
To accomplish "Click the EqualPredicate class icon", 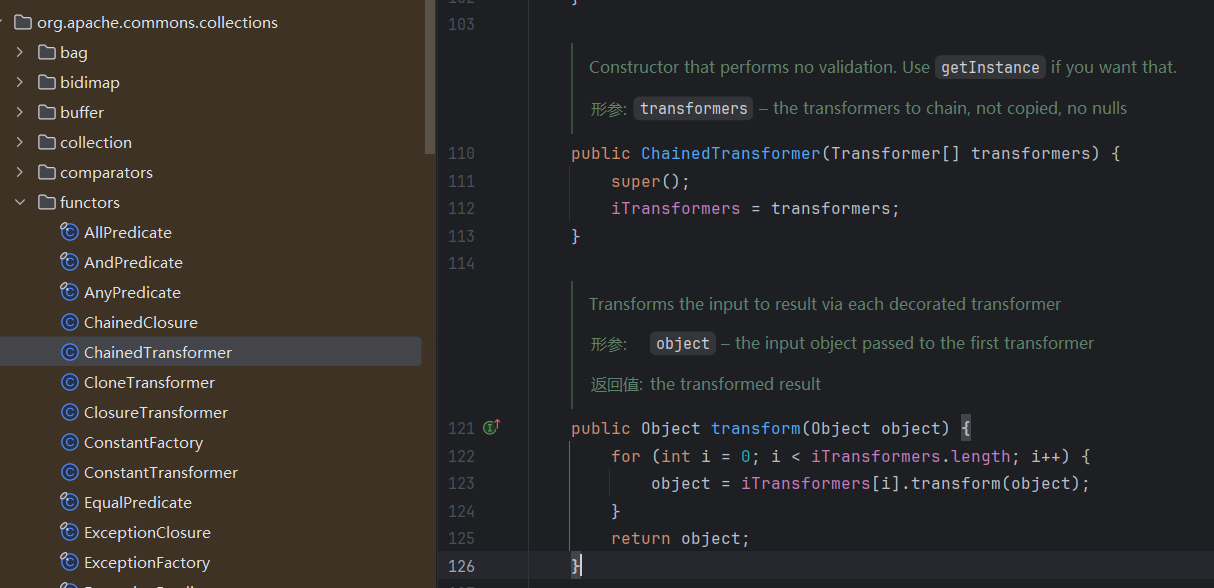I will [70, 503].
